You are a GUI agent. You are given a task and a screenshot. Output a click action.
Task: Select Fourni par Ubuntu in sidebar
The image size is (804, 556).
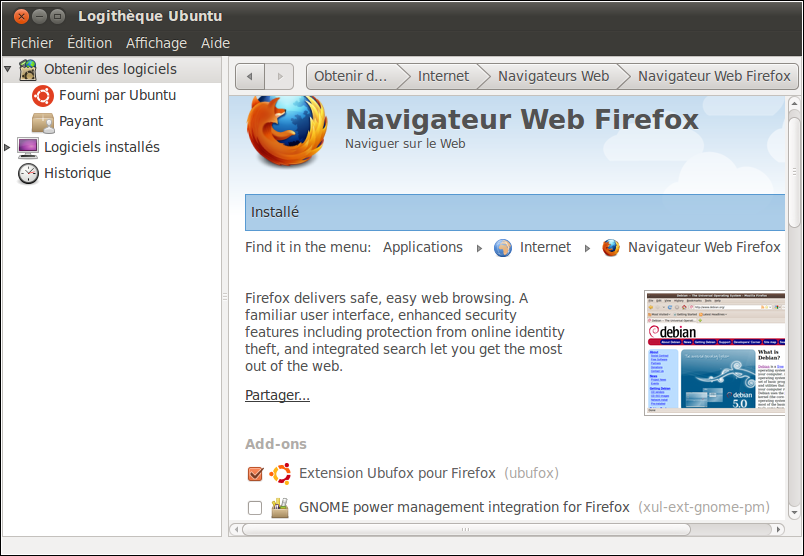coord(117,95)
